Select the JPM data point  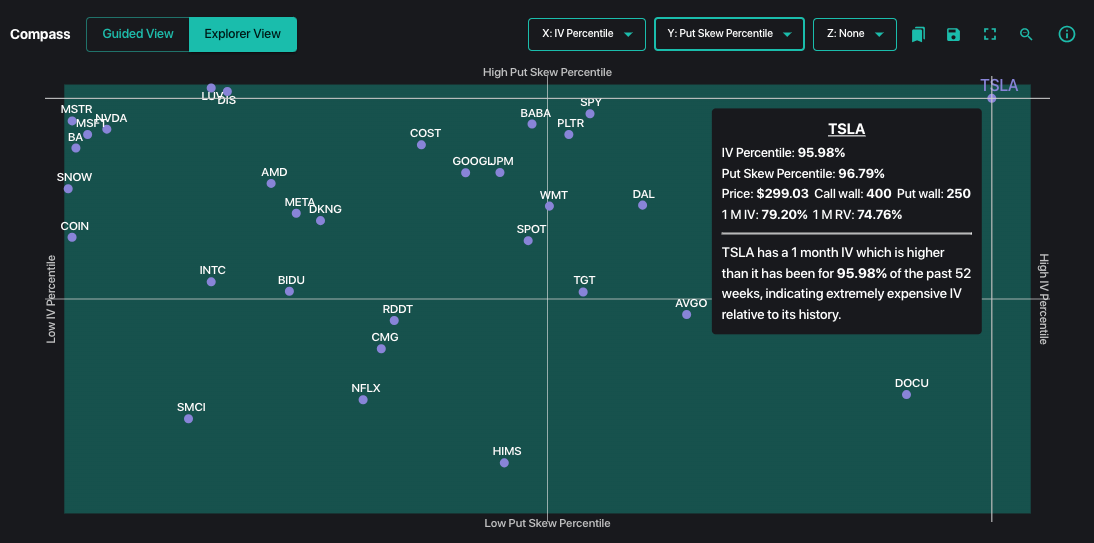(x=500, y=172)
